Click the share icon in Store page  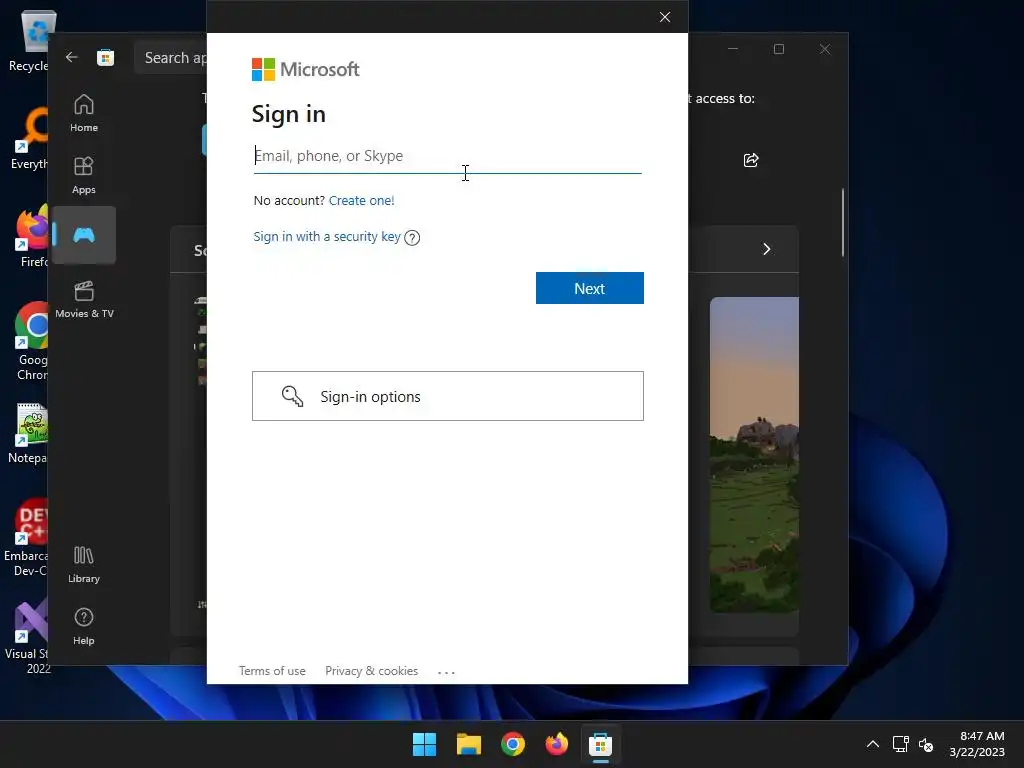tap(751, 160)
